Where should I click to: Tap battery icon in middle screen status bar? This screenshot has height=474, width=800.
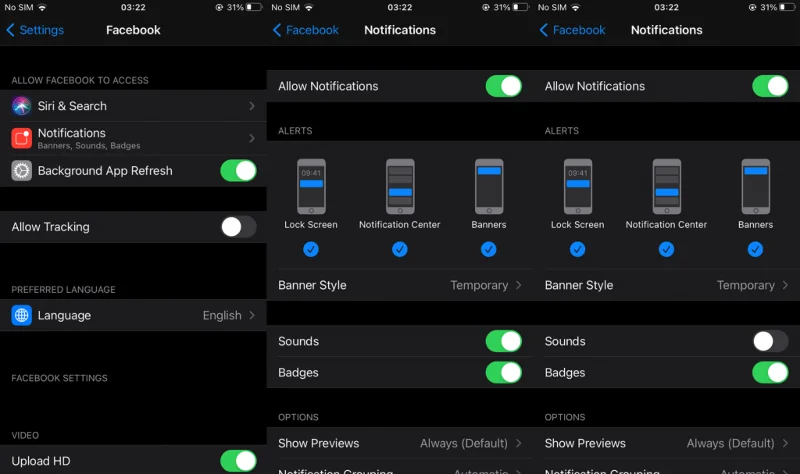(x=521, y=7)
